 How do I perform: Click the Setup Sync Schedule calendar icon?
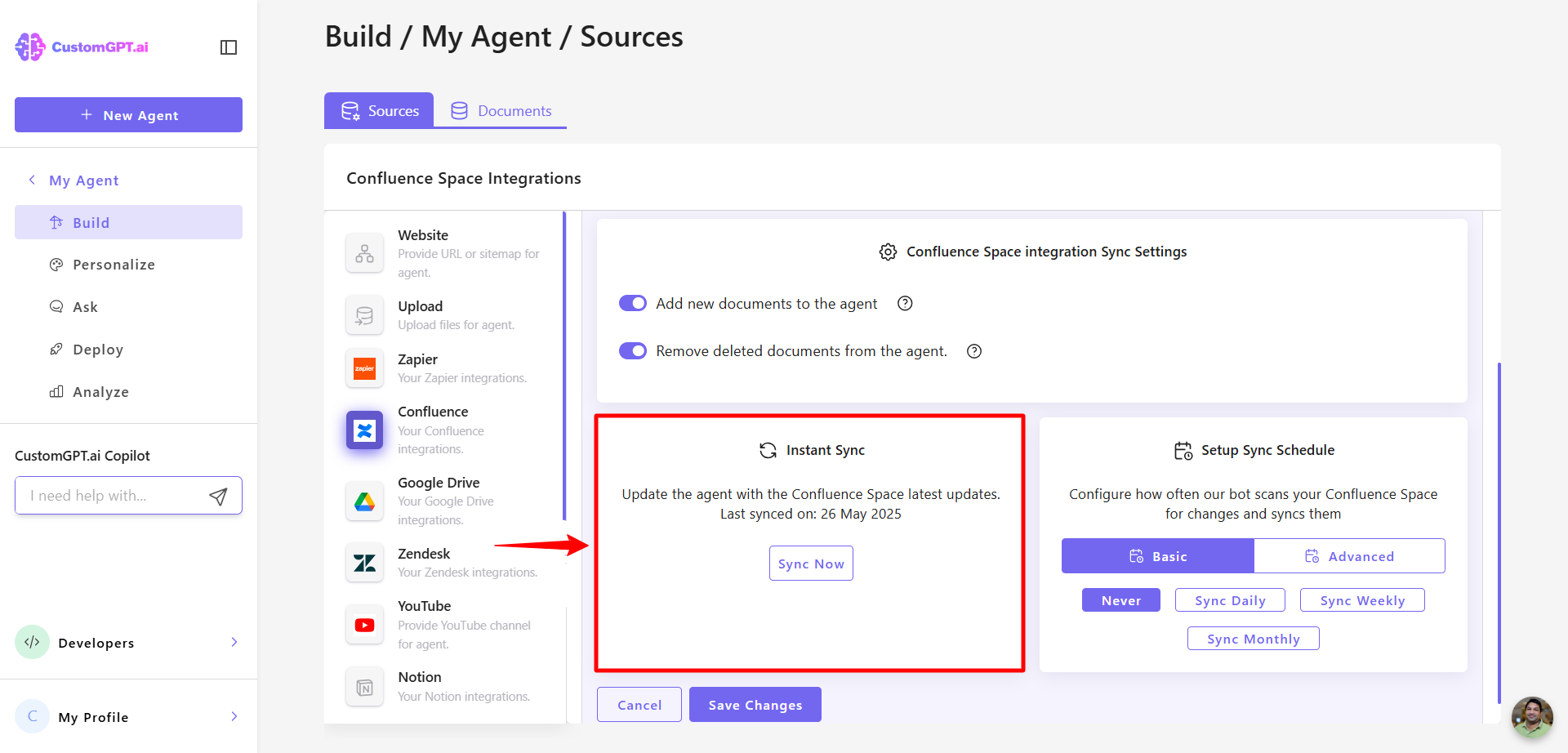pos(1183,451)
